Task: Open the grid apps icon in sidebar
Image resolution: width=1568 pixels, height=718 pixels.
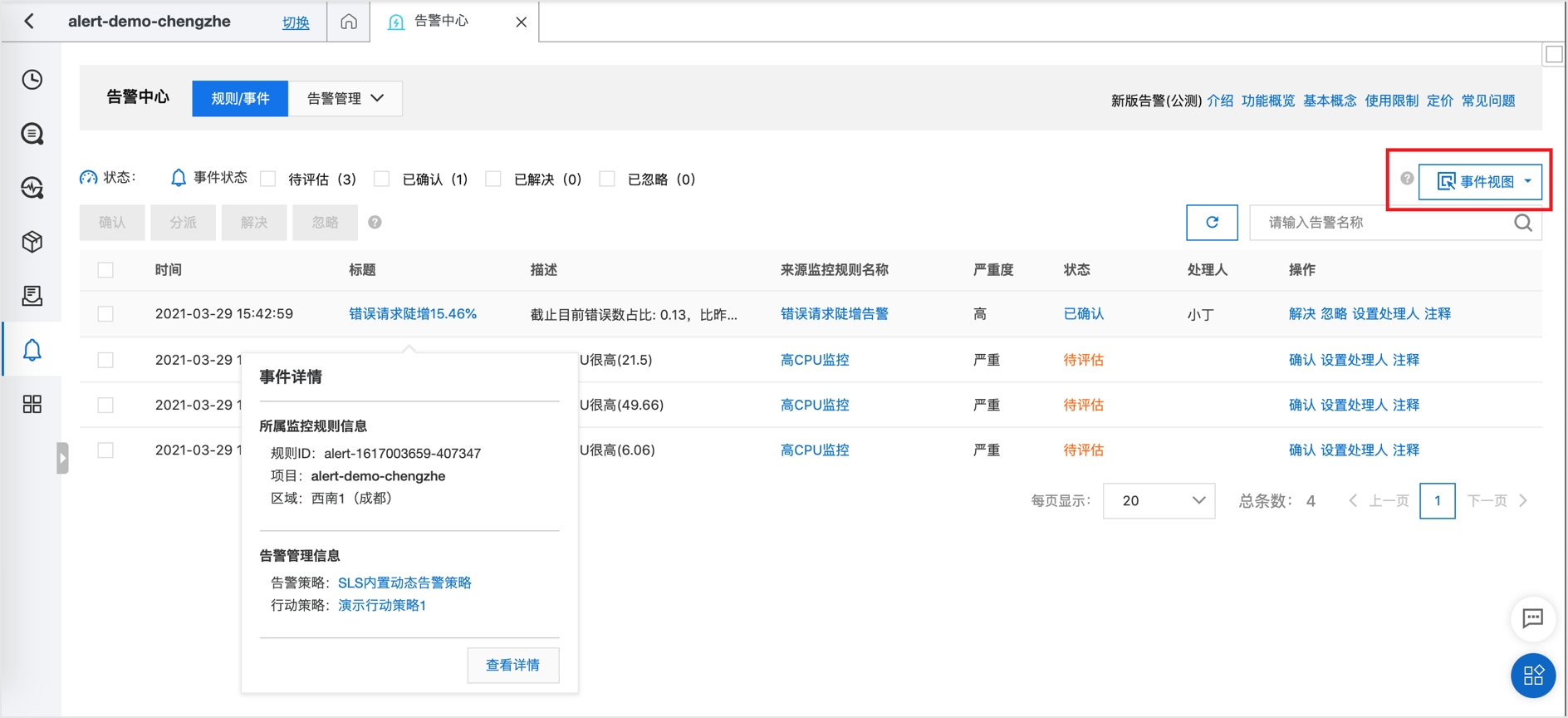Action: point(32,404)
